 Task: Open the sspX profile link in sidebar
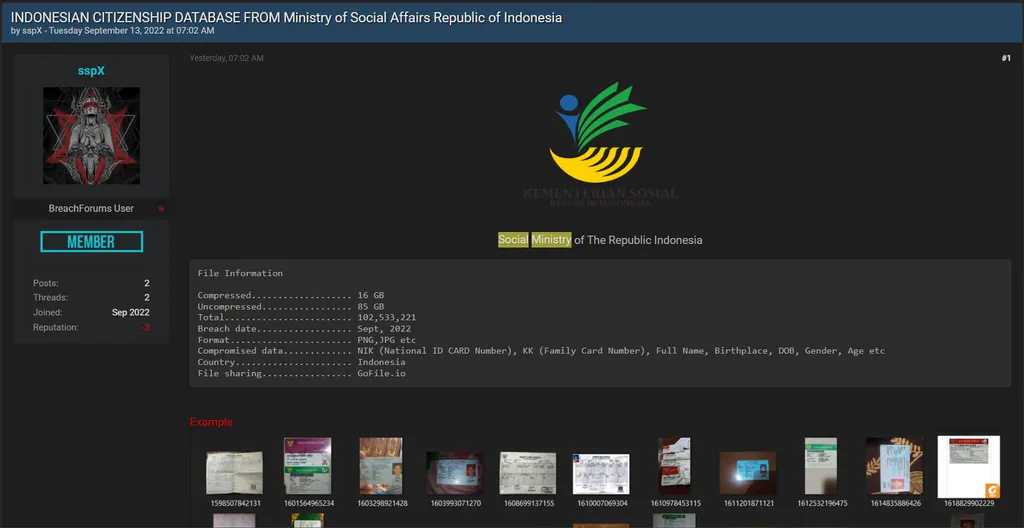point(91,71)
